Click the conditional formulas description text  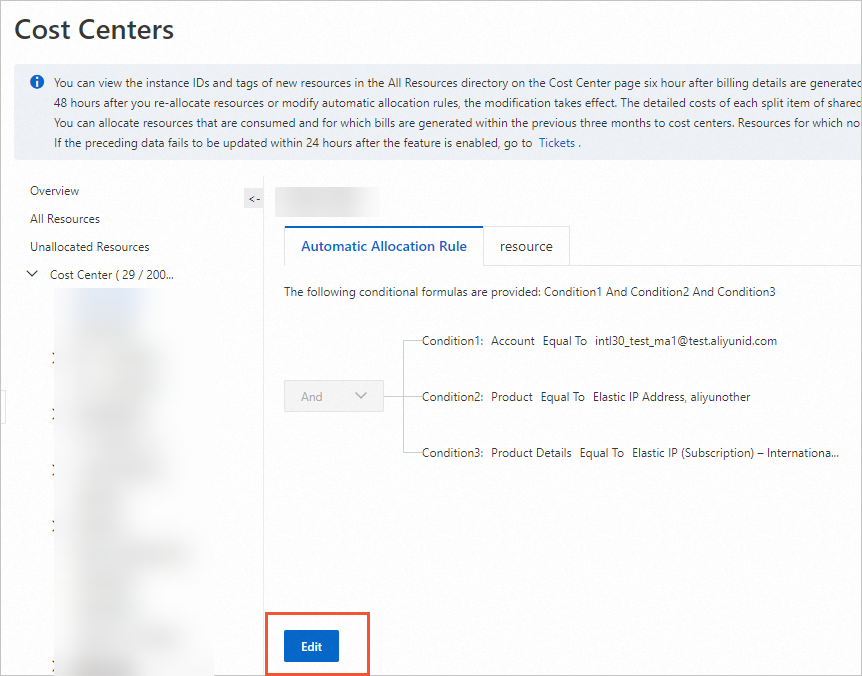(529, 292)
